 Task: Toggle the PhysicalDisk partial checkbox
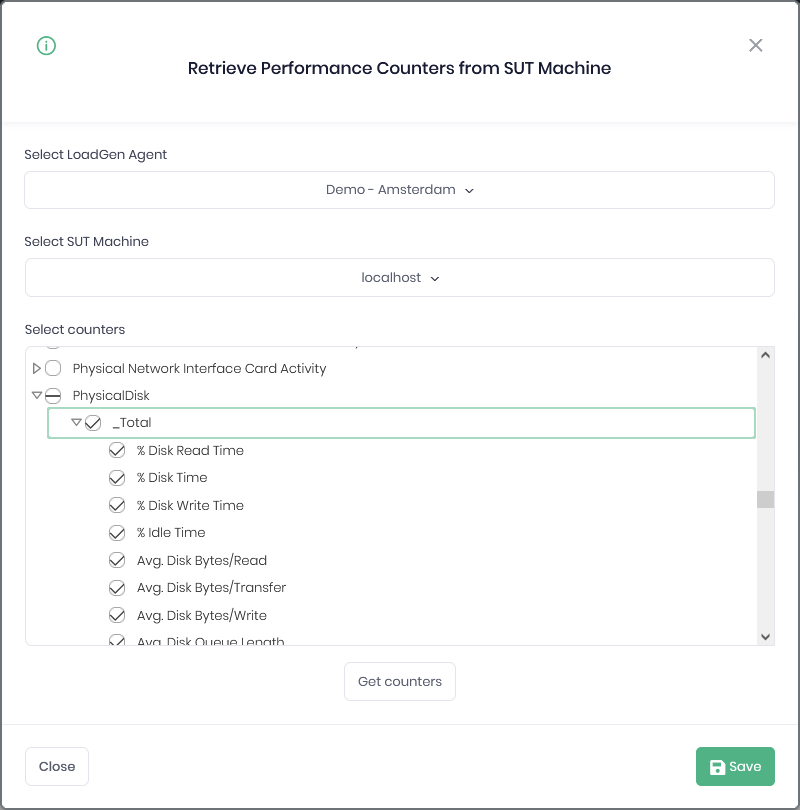pos(53,396)
